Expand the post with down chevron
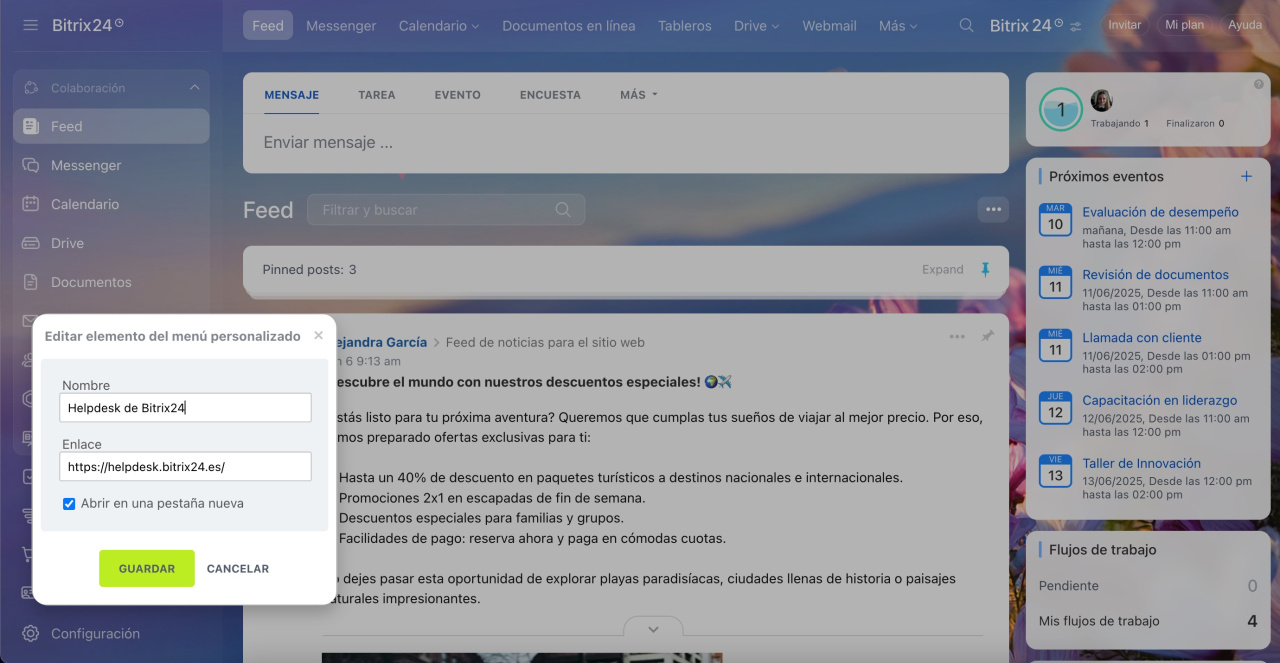 653,629
